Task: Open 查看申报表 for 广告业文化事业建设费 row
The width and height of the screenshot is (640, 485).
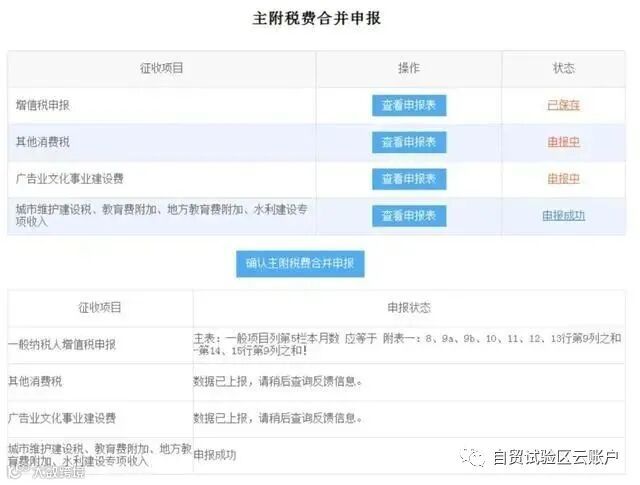Action: [409, 179]
